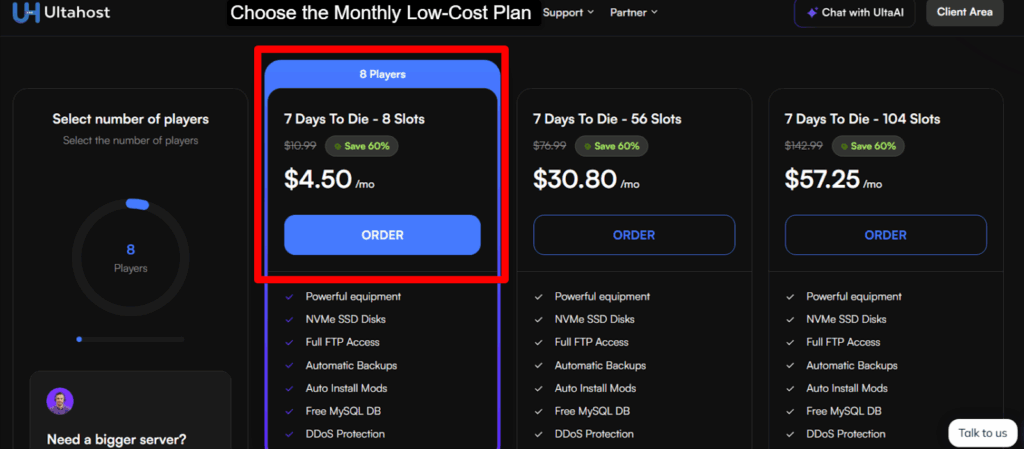Viewport: 1024px width, 449px height.
Task: Open the Client Area
Action: [964, 12]
